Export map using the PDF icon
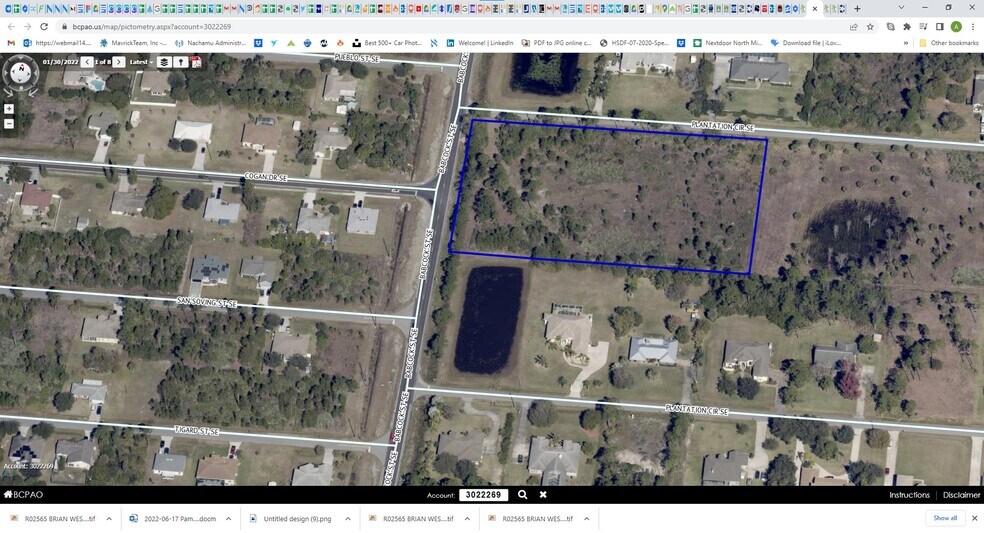Screen dimensions: 984x533 tap(196, 62)
